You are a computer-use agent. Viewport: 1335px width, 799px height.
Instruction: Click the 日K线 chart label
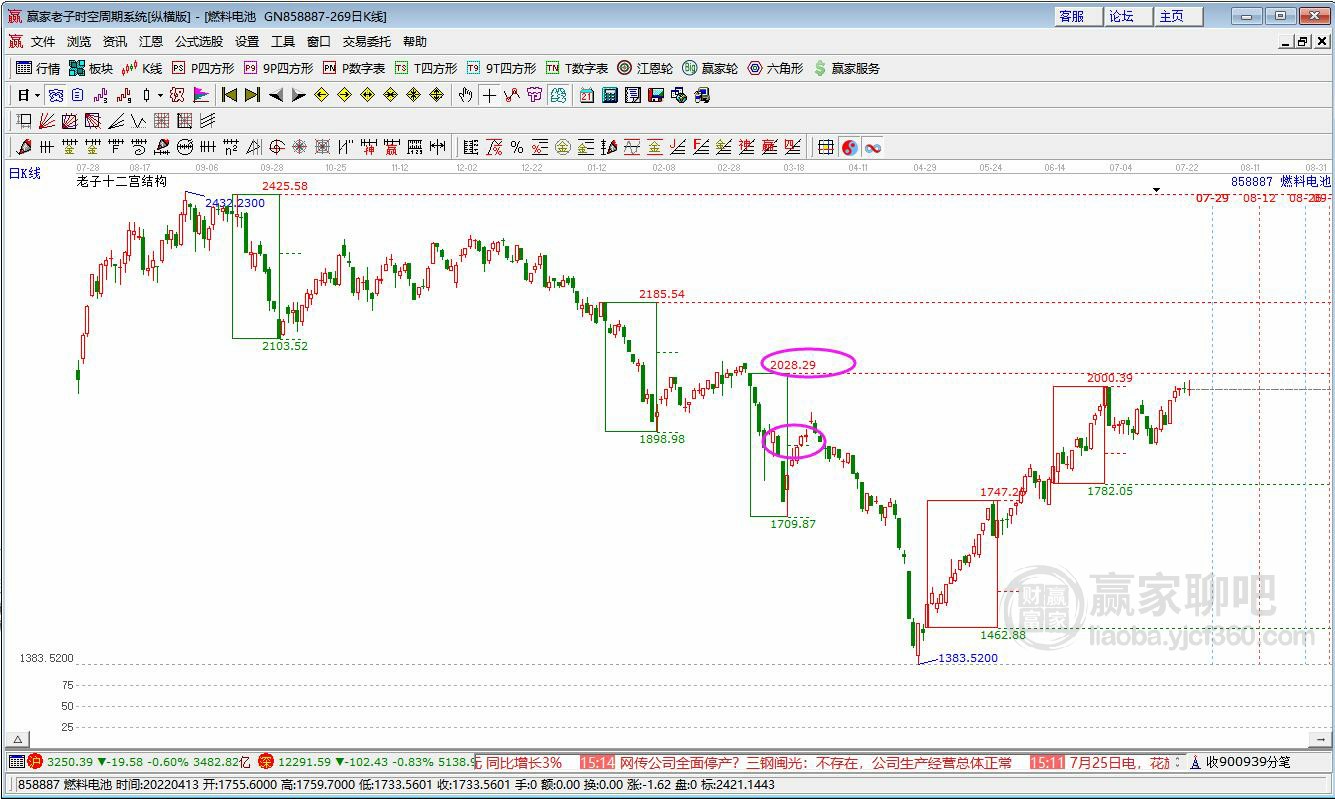25,173
